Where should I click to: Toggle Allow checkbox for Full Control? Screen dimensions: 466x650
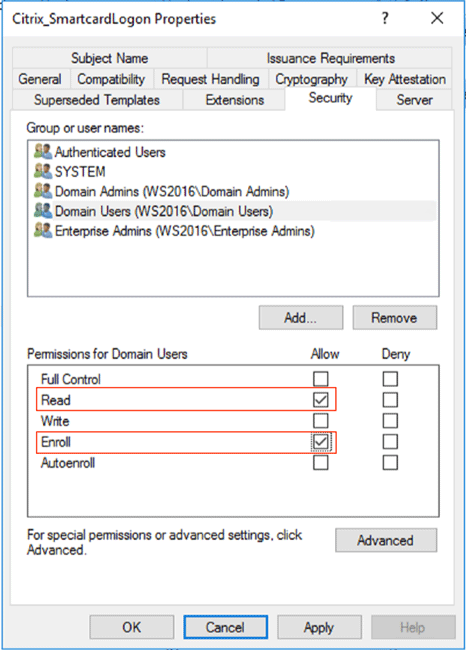pyautogui.click(x=320, y=379)
